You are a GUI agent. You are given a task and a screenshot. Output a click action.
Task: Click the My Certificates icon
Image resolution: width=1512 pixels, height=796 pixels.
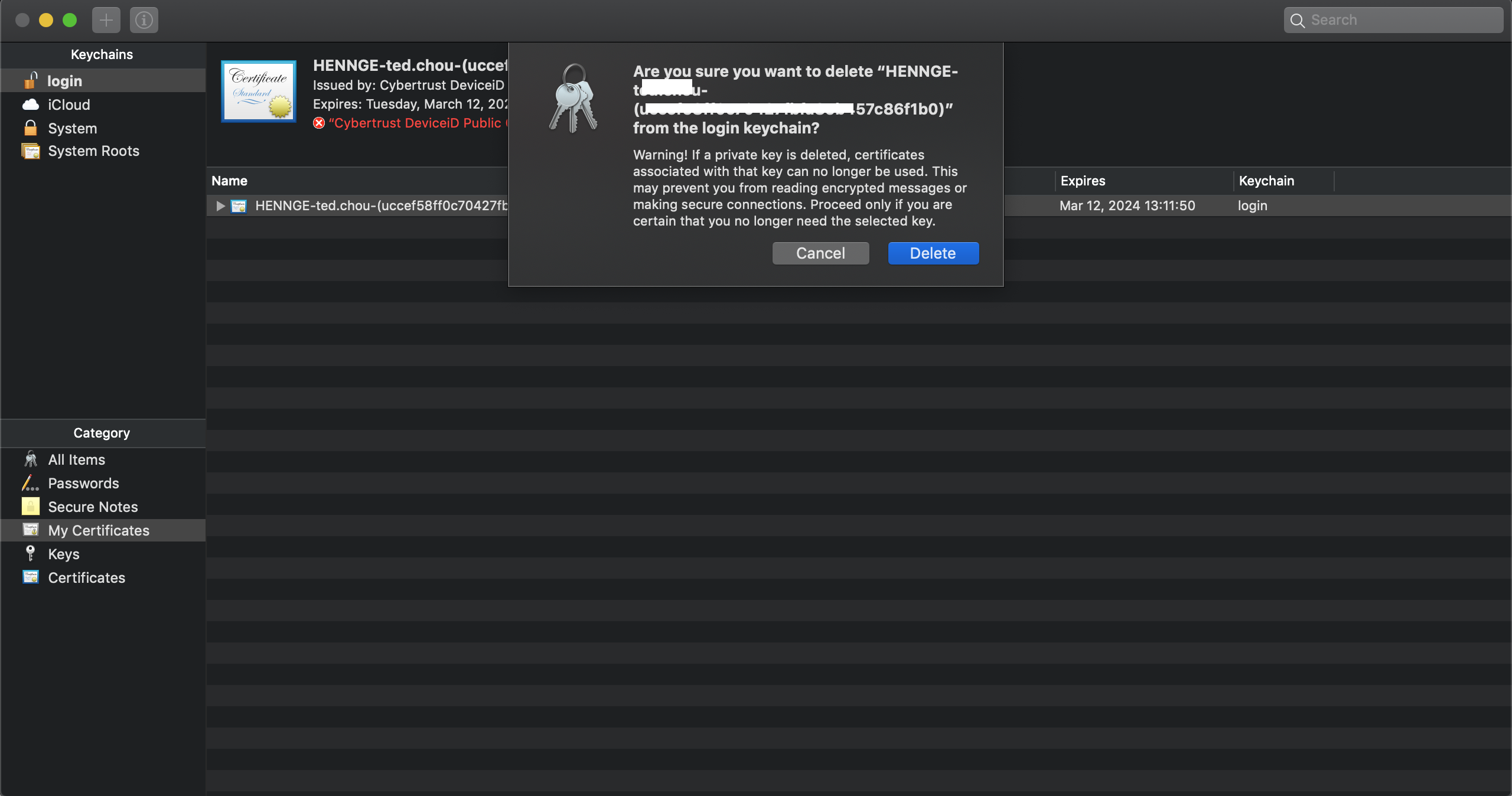click(x=31, y=530)
